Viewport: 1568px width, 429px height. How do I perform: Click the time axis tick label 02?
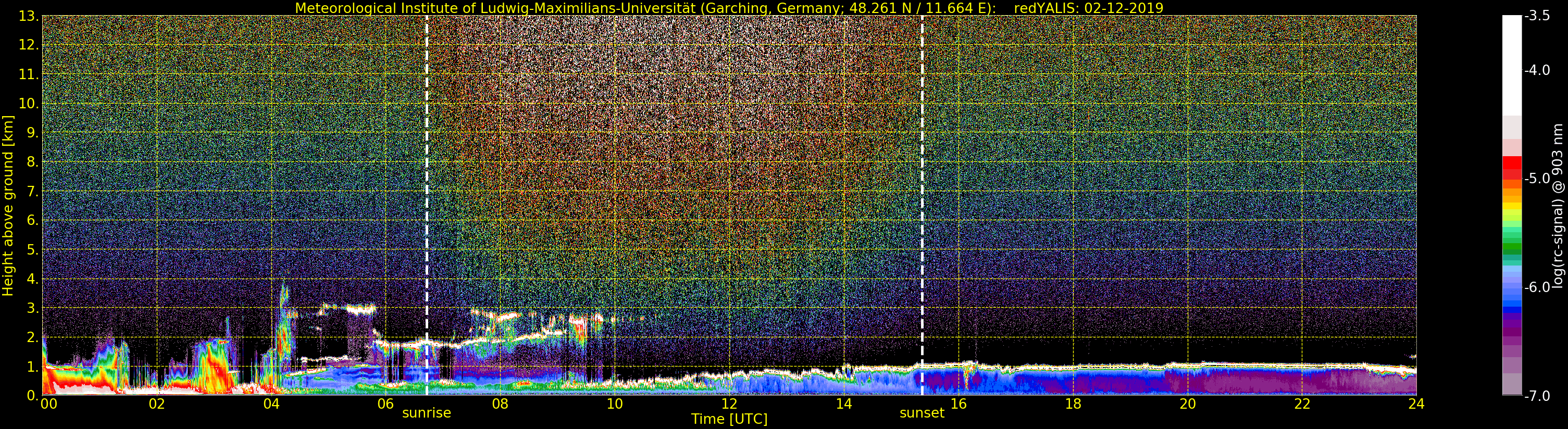point(157,404)
